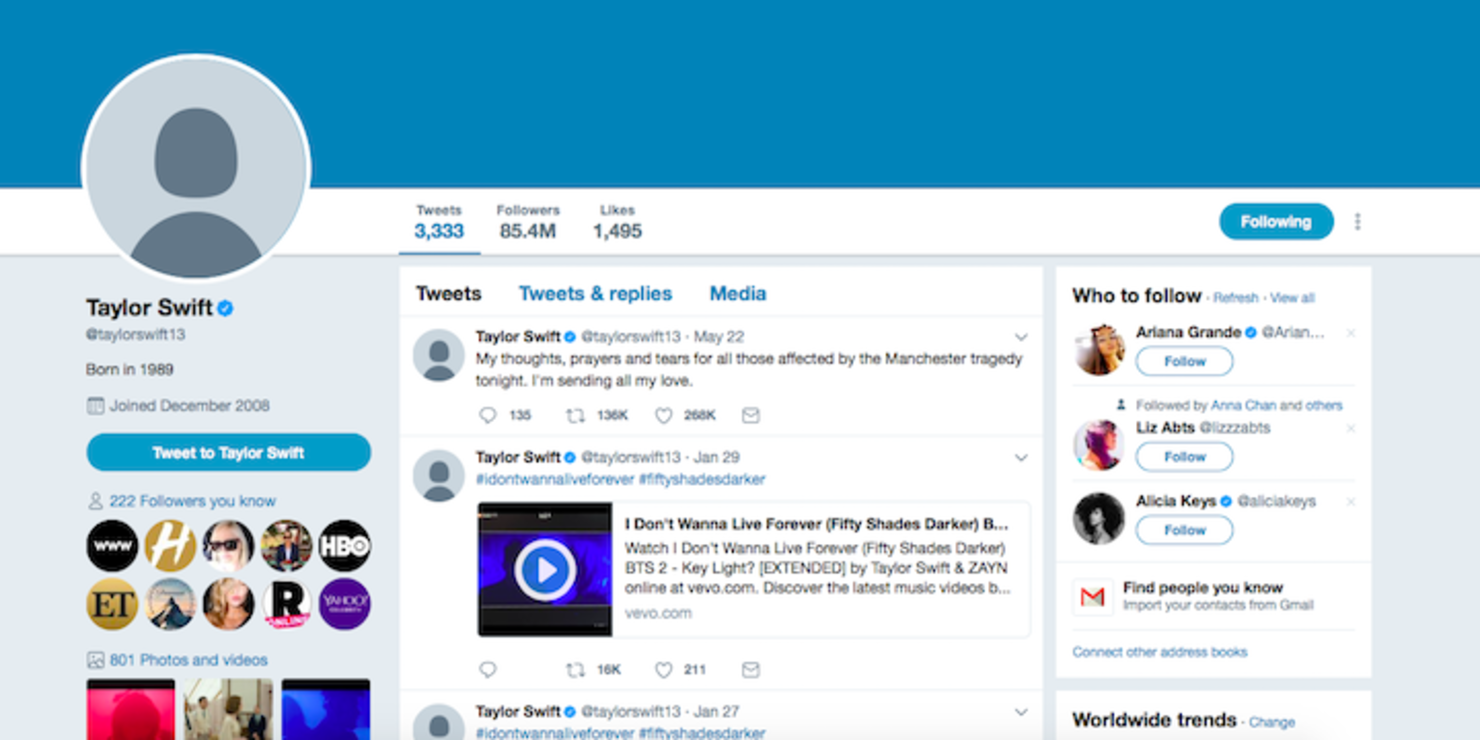This screenshot has height=740, width=1480.
Task: Click Tweet to Taylor Swift button
Action: coord(229,453)
